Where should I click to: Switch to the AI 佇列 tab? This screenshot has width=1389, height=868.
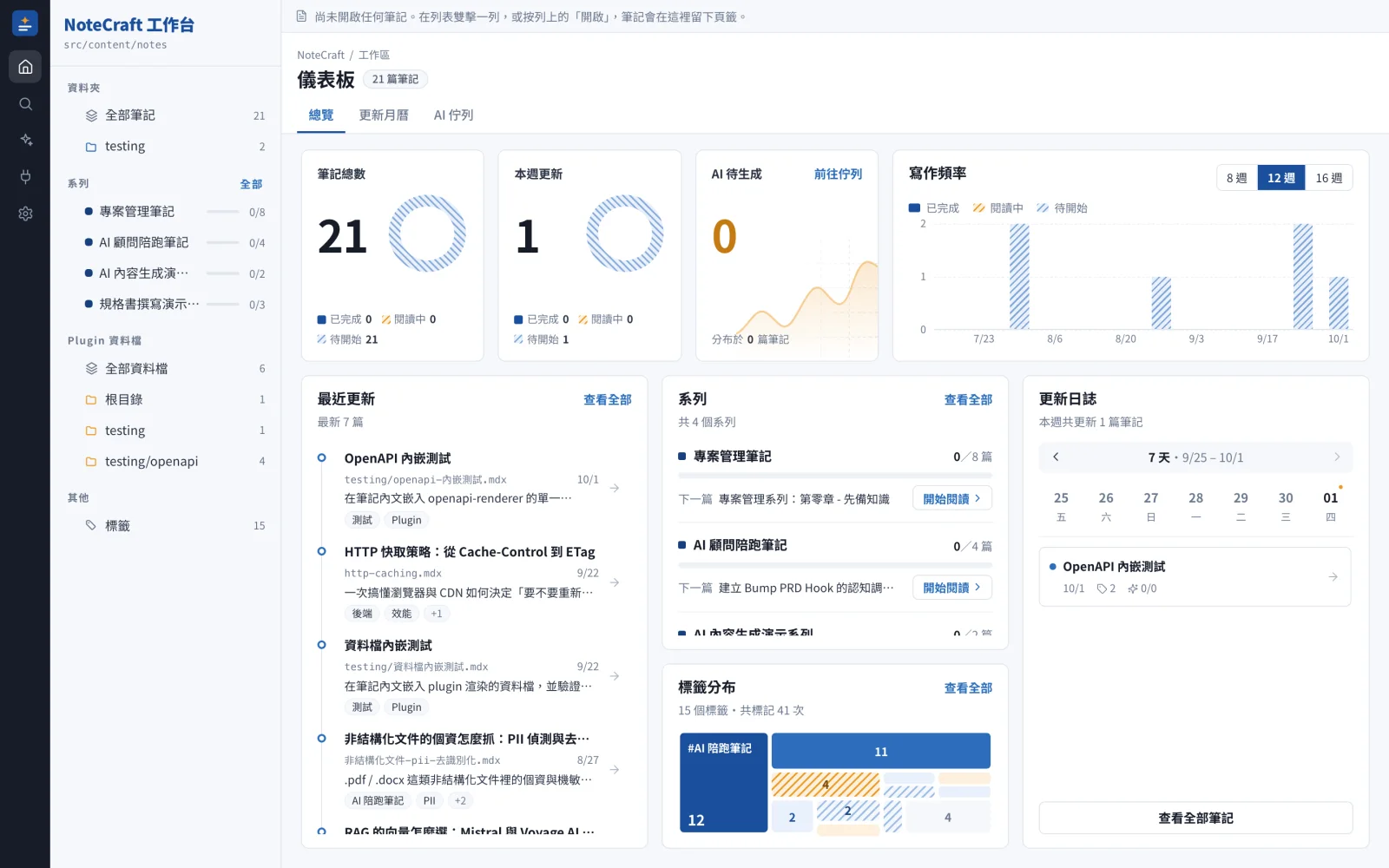[453, 115]
